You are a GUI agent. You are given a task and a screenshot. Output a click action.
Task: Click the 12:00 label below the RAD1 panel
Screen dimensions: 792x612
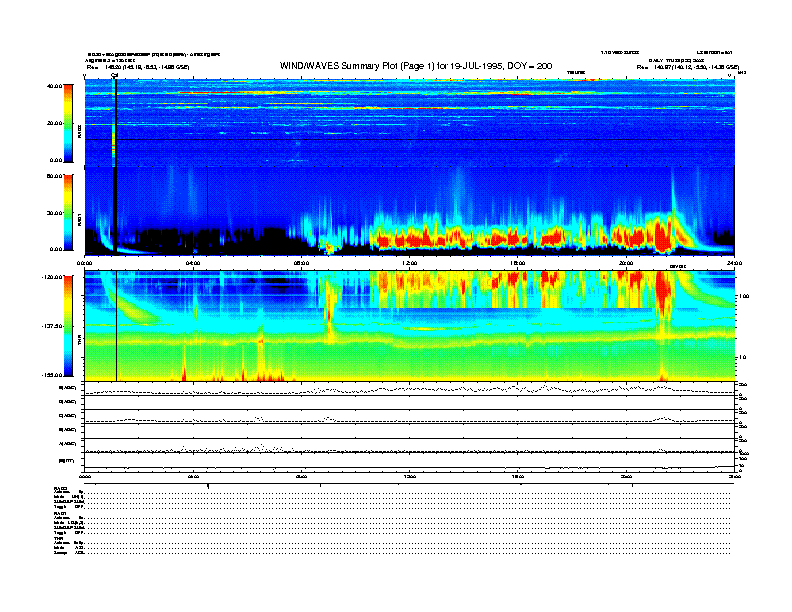coord(409,263)
